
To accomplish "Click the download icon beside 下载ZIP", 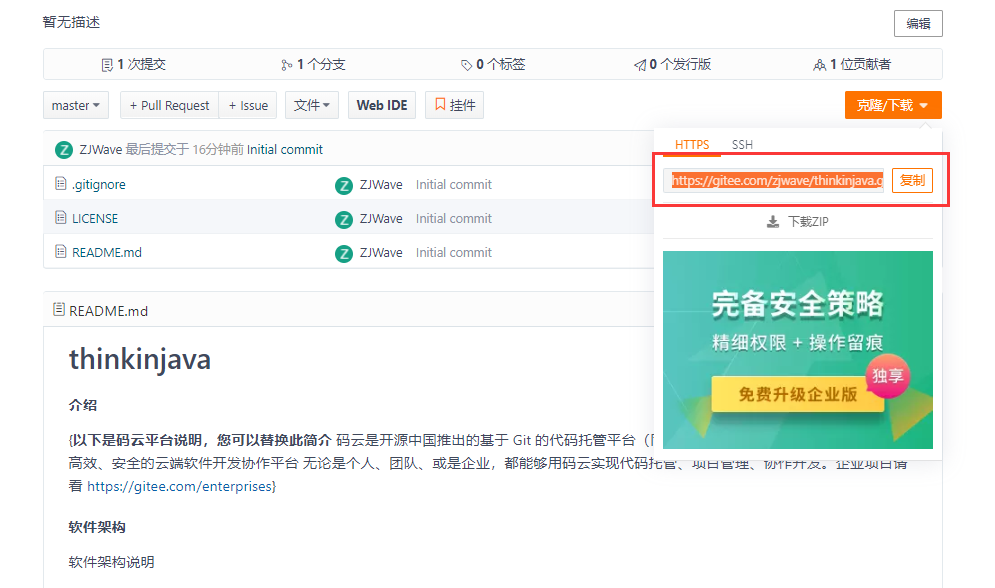I will 773,222.
